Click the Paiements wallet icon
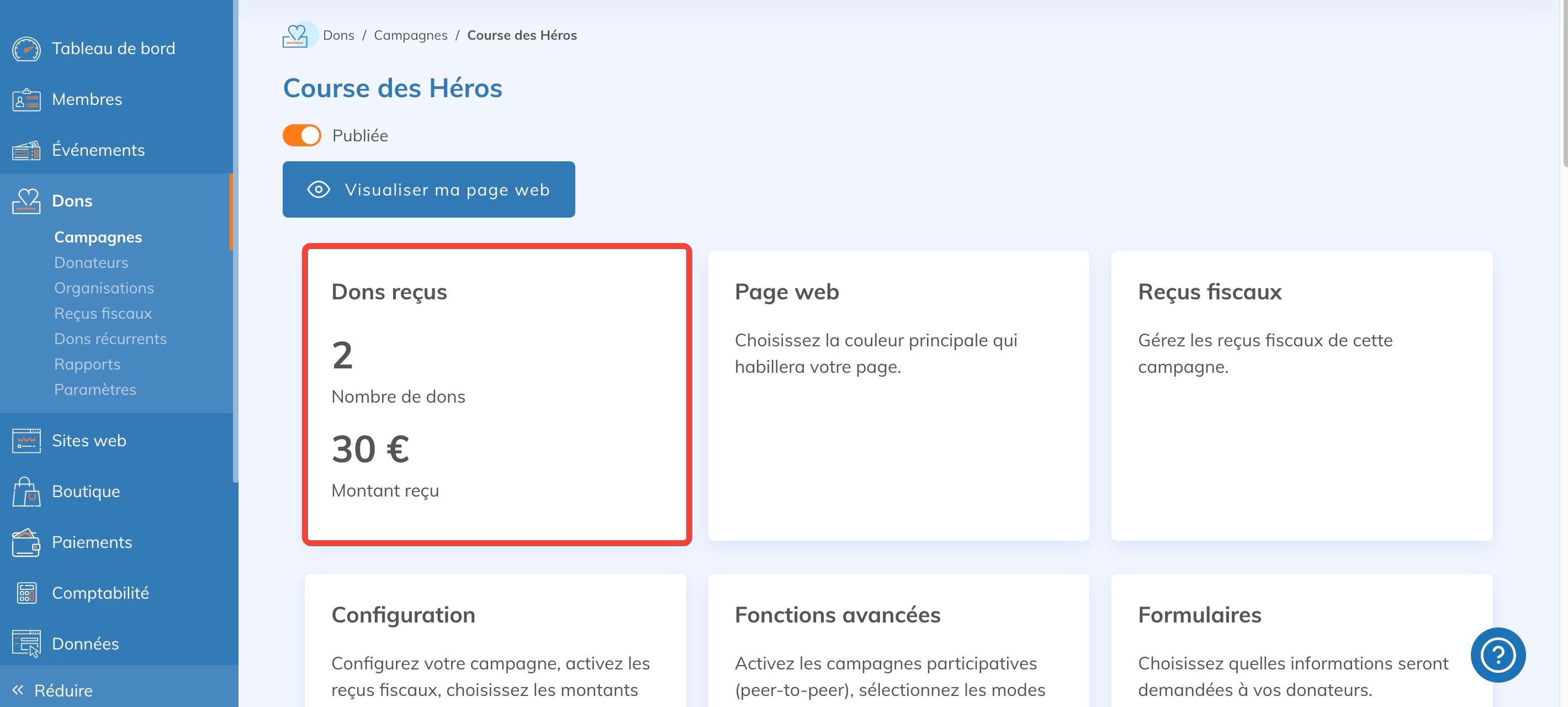1568x707 pixels. [x=26, y=542]
